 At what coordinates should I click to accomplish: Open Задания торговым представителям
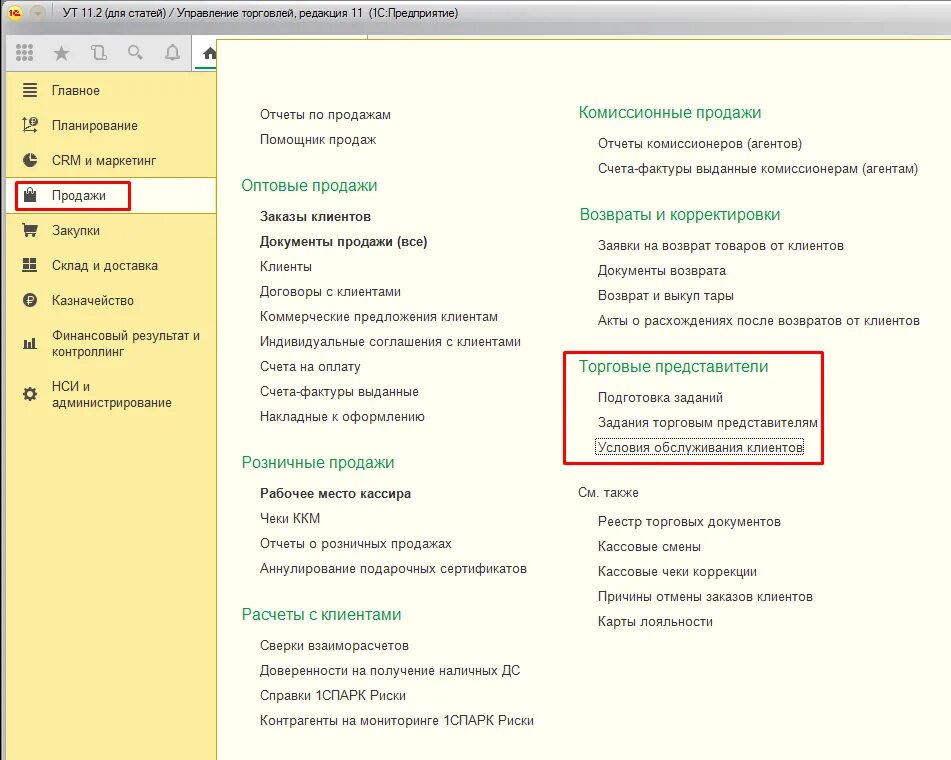click(708, 422)
